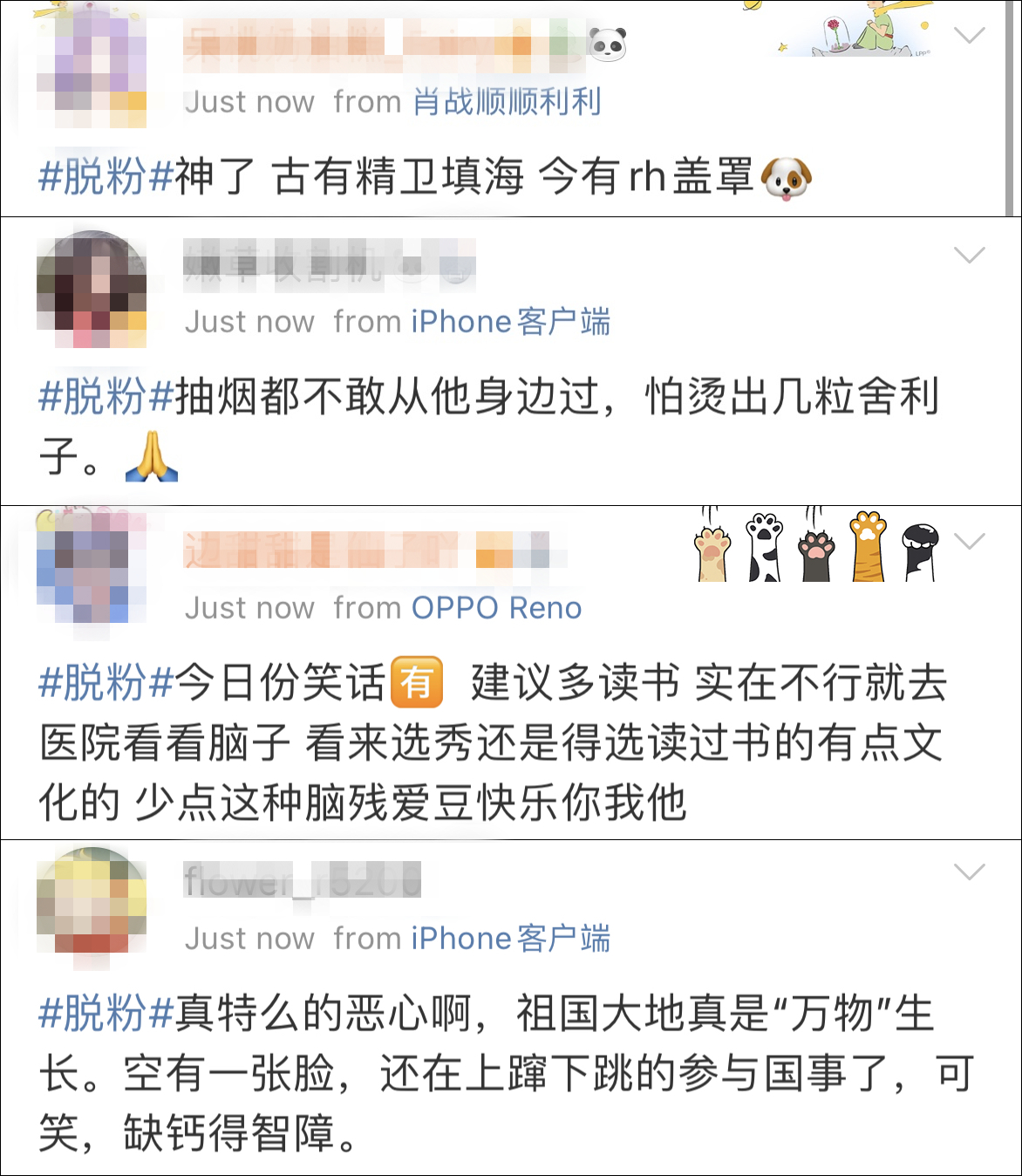
Task: Open the OPPO Reno source link
Action: 496,608
